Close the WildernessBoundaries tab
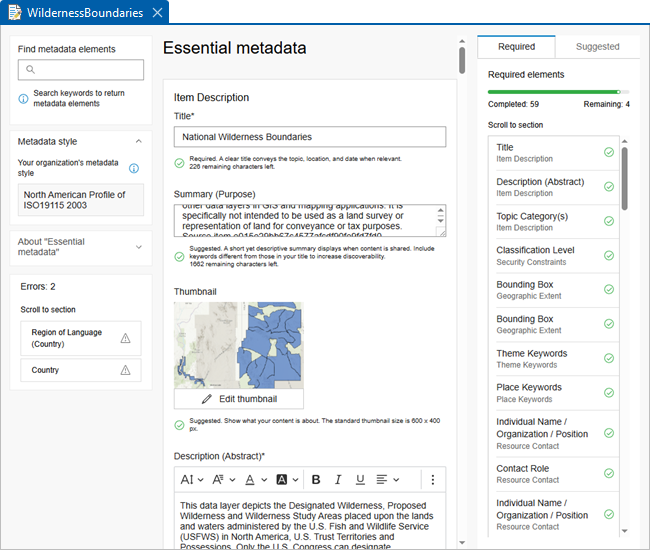Image resolution: width=650 pixels, height=550 pixels. (158, 13)
